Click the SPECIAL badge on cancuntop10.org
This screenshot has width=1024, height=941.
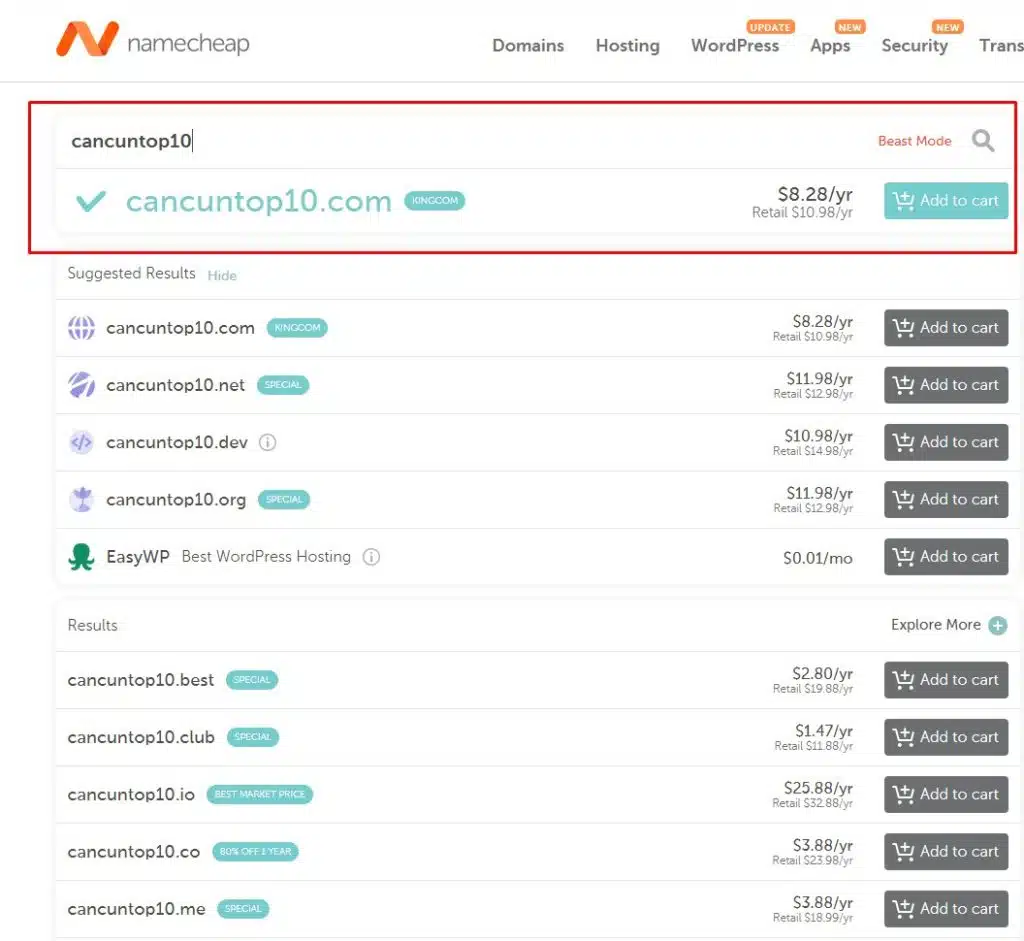point(284,500)
